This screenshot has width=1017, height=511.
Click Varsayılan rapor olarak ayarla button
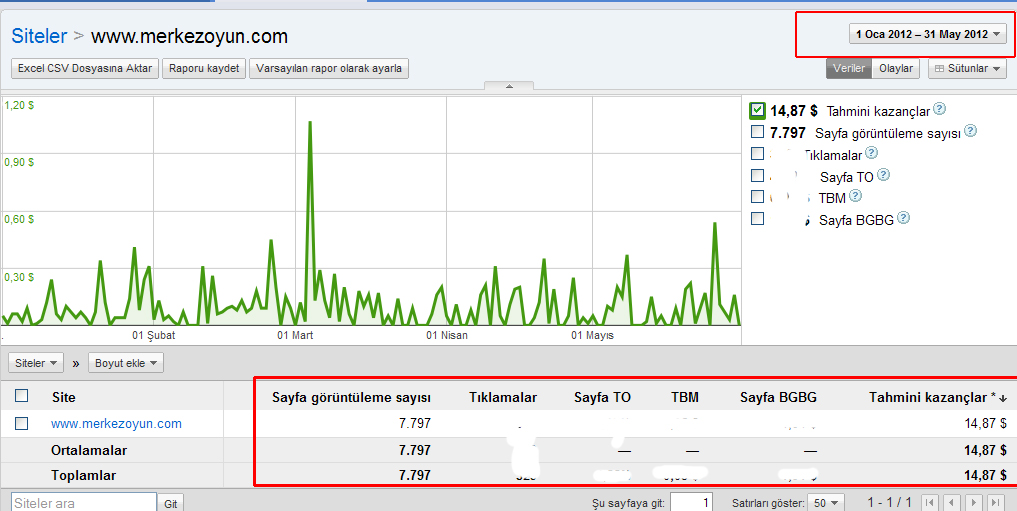tap(329, 68)
